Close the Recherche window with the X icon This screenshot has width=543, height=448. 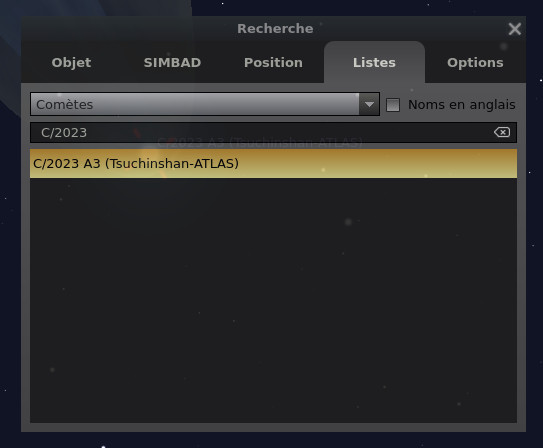pos(515,29)
